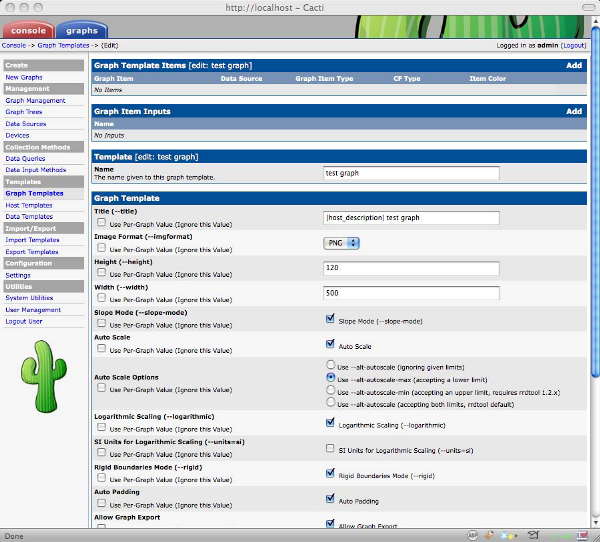Select Graph Templates in sidebar

(34, 193)
